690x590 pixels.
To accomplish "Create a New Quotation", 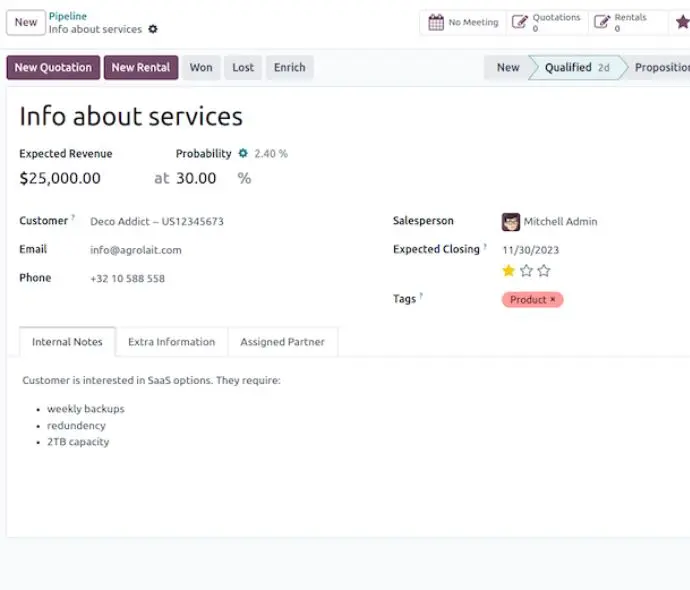I will pyautogui.click(x=53, y=67).
